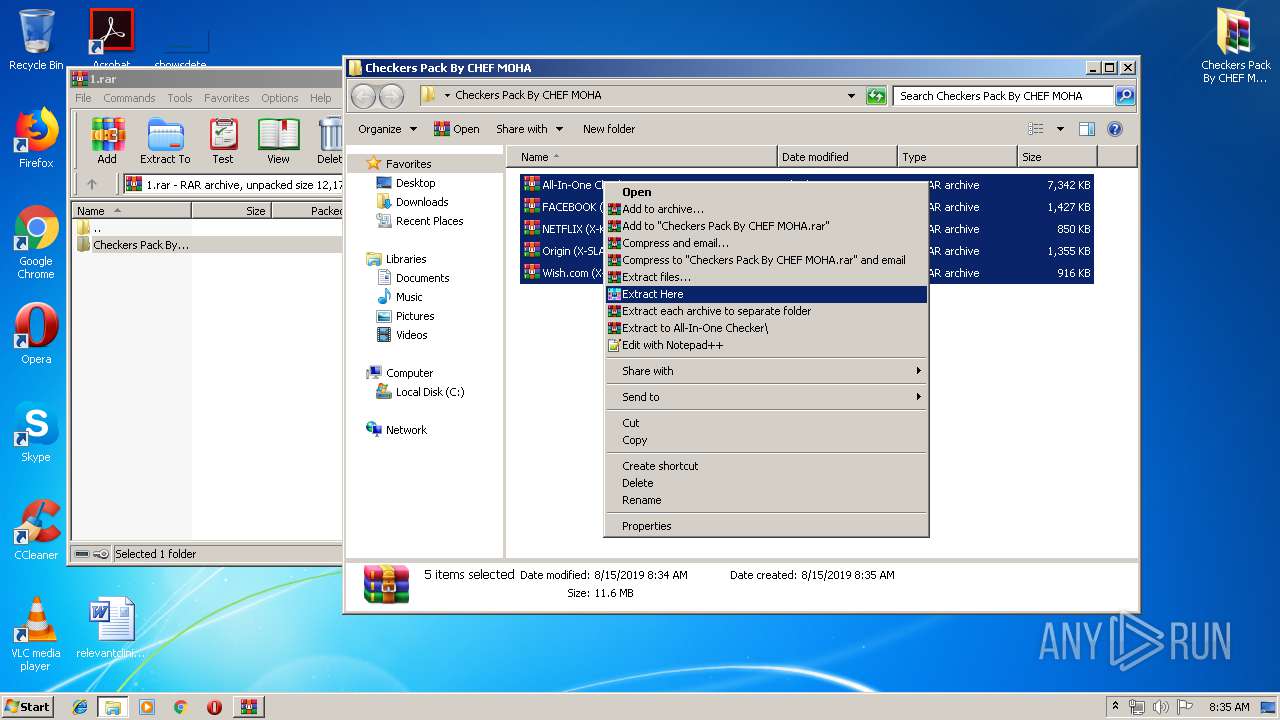
Task: Click Opera taskbar icon
Action: click(x=214, y=707)
